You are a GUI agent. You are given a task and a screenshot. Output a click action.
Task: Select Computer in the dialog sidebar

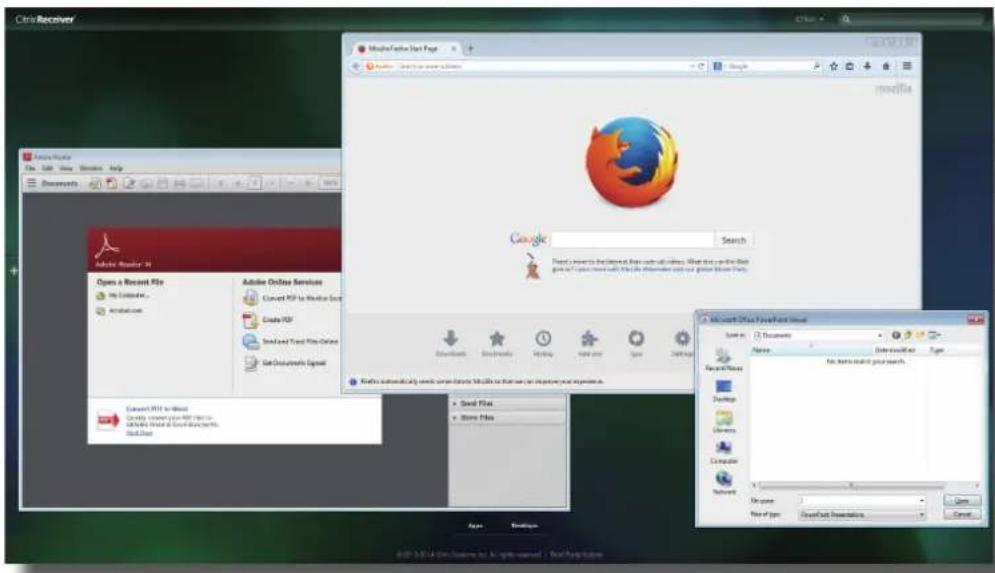click(x=723, y=452)
